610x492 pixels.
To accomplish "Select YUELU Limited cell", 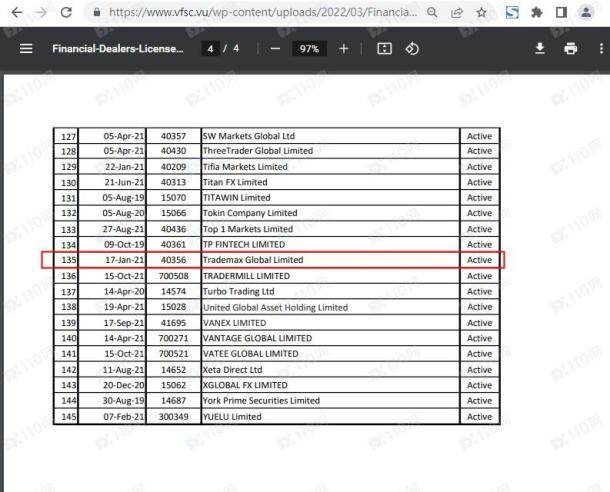I will coord(330,417).
